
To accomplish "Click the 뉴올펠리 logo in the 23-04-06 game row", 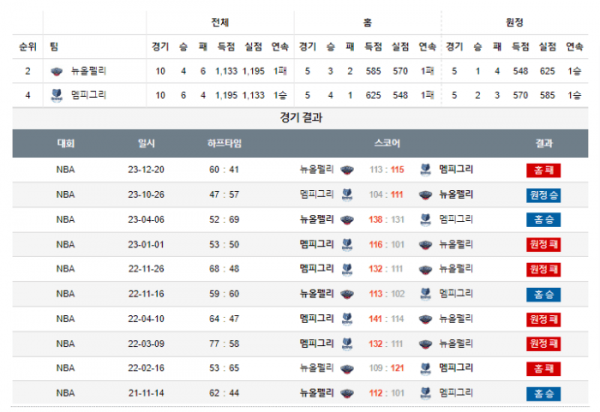I will [347, 220].
